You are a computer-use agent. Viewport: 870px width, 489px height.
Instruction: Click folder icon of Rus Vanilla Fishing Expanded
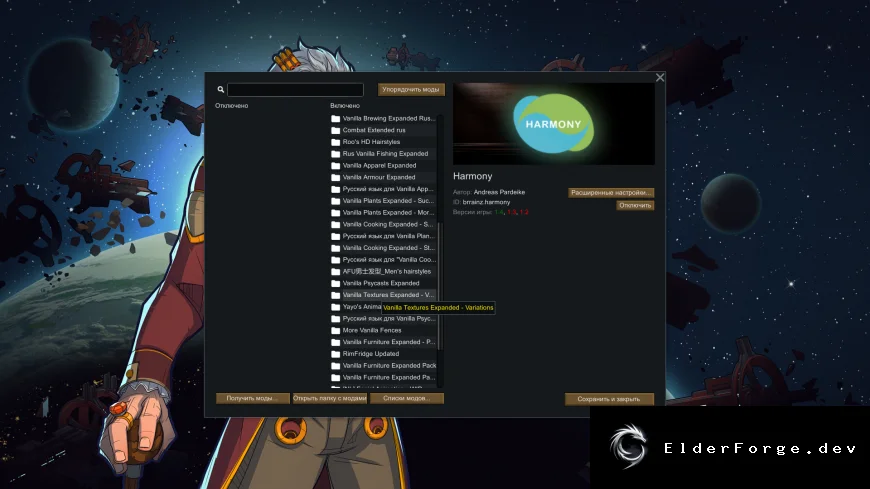[x=336, y=154]
